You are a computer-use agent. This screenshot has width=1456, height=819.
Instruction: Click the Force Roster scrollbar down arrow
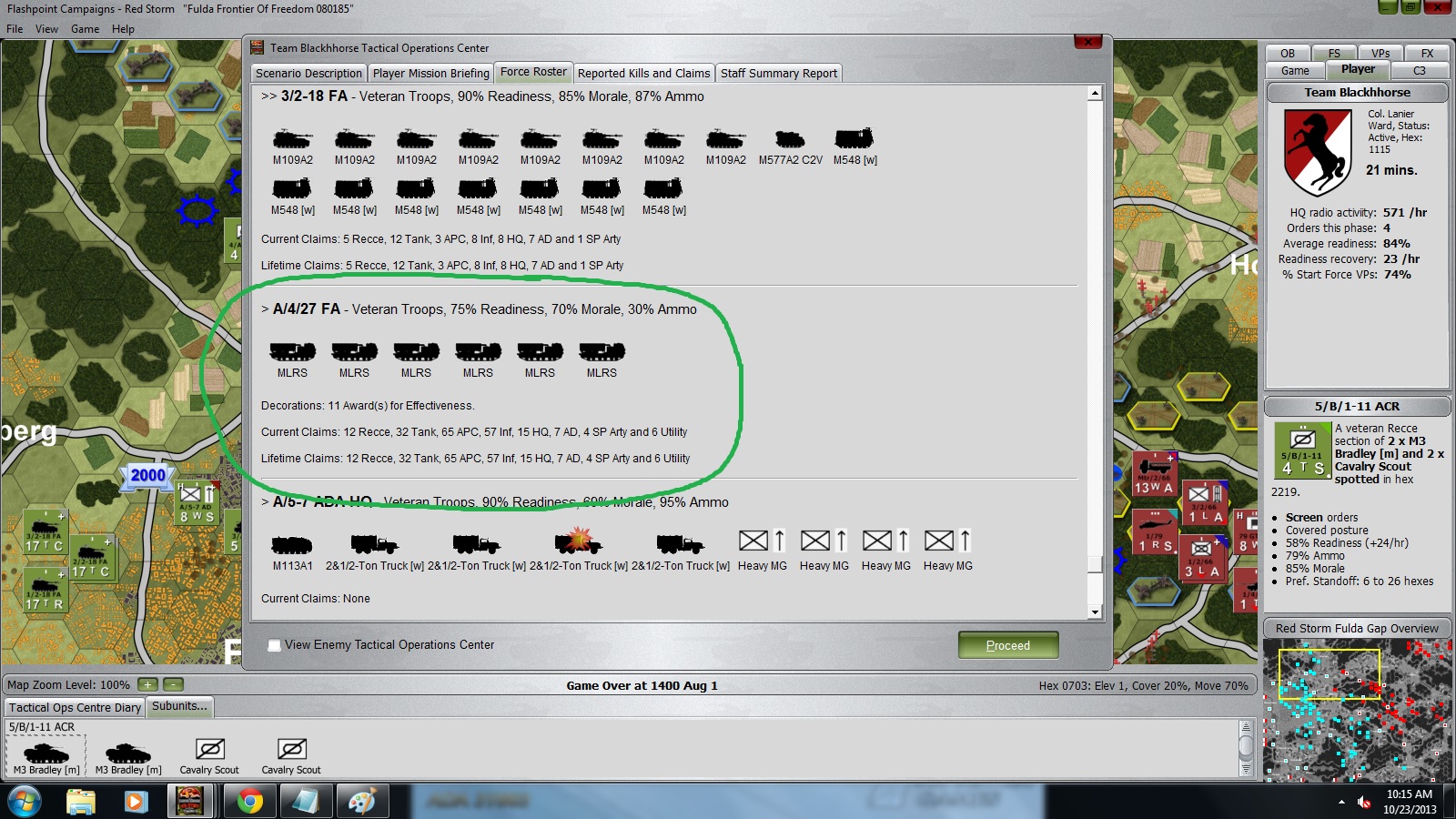coord(1095,612)
